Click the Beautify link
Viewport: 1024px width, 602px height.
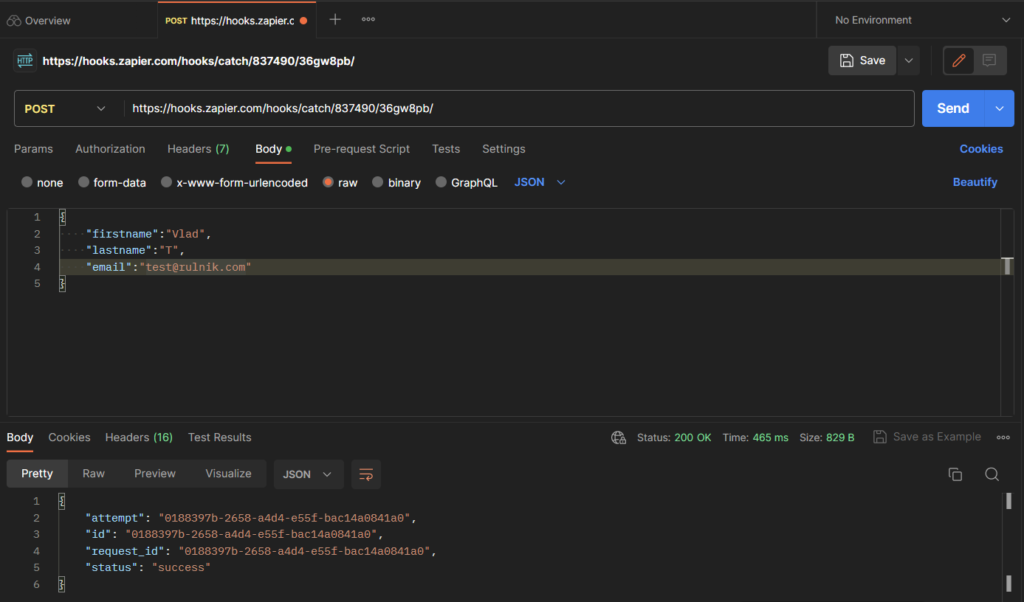pos(974,182)
